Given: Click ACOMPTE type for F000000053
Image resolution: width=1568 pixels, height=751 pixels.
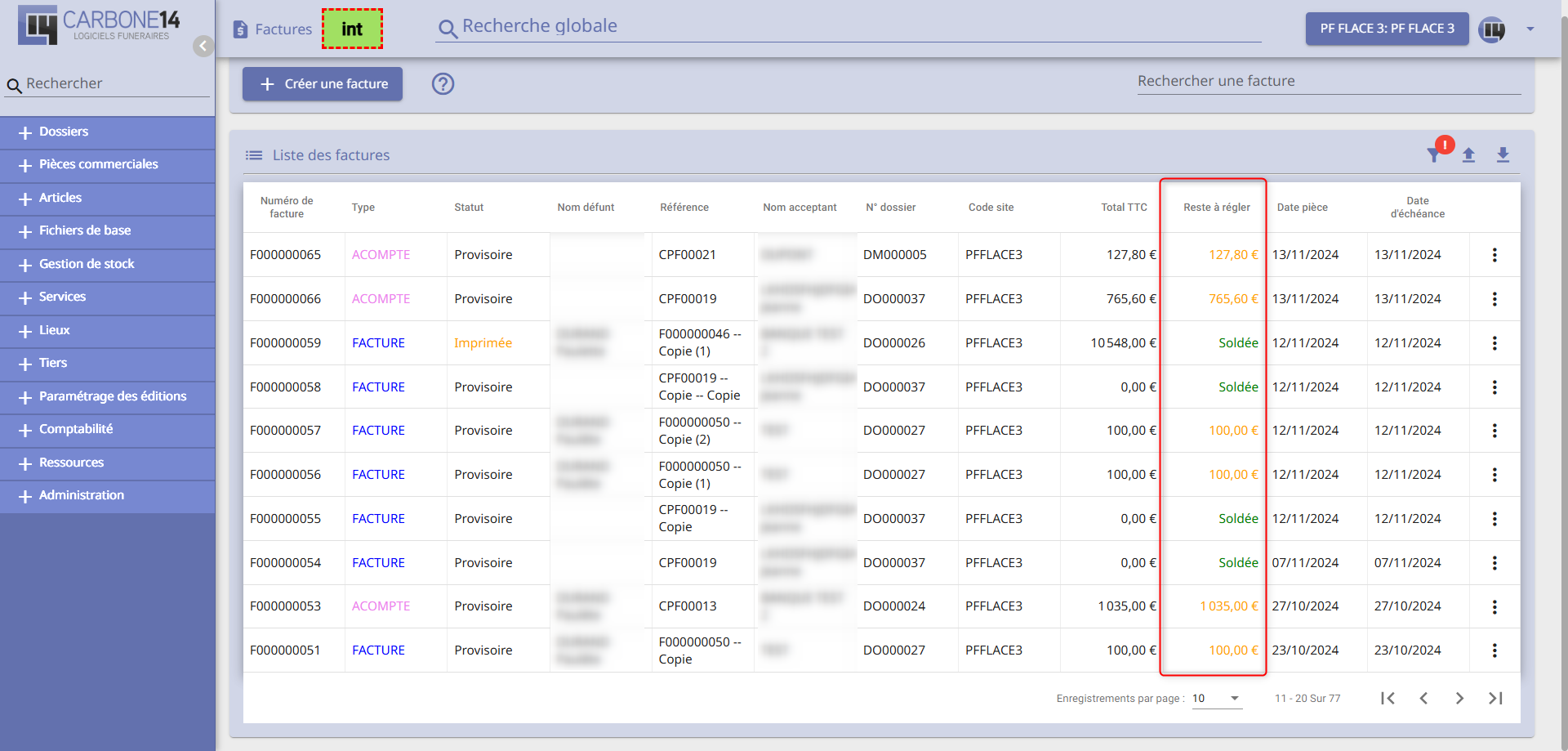Looking at the screenshot, I should coord(381,606).
